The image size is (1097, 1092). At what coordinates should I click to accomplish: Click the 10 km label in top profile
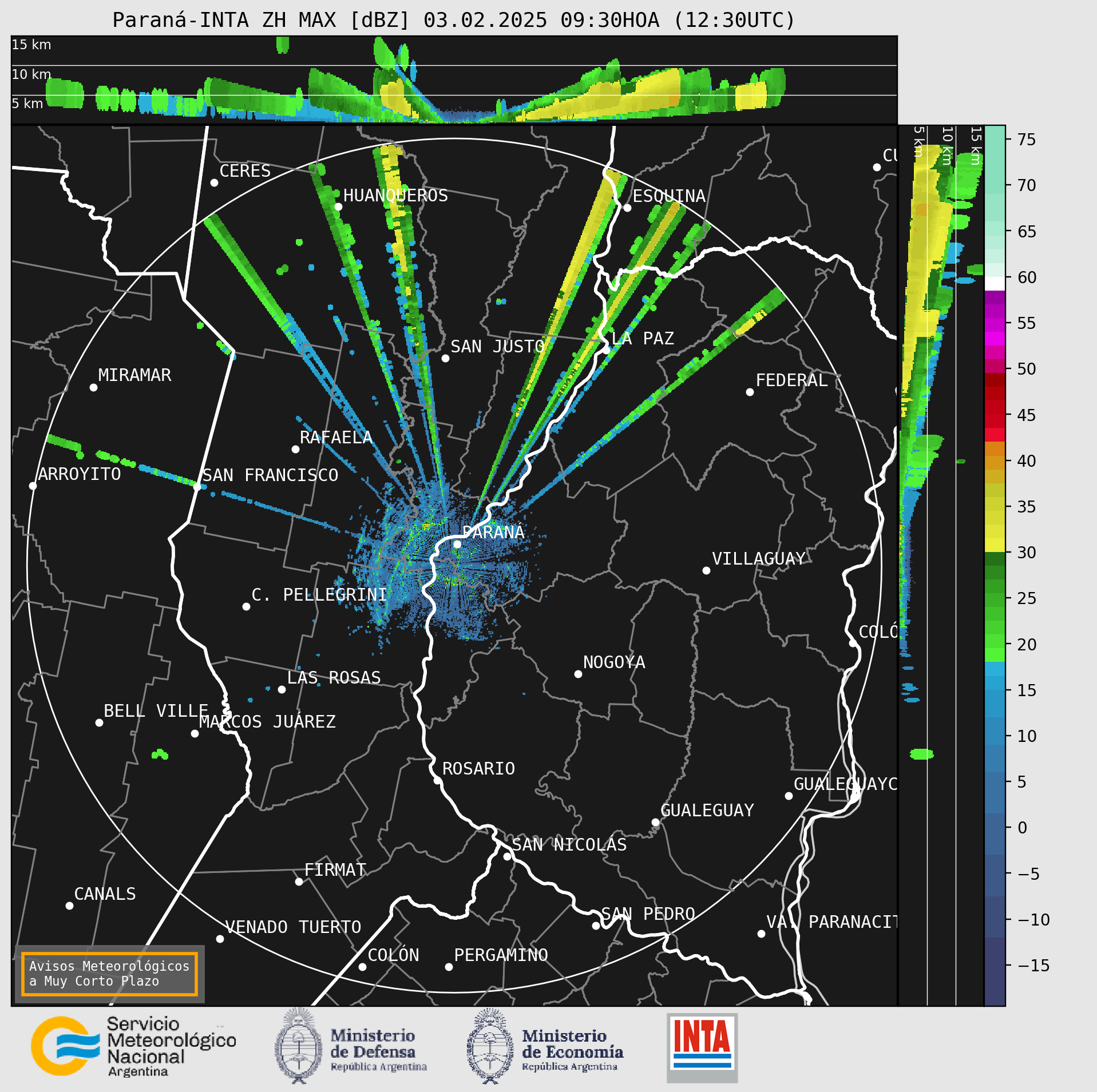pos(31,74)
